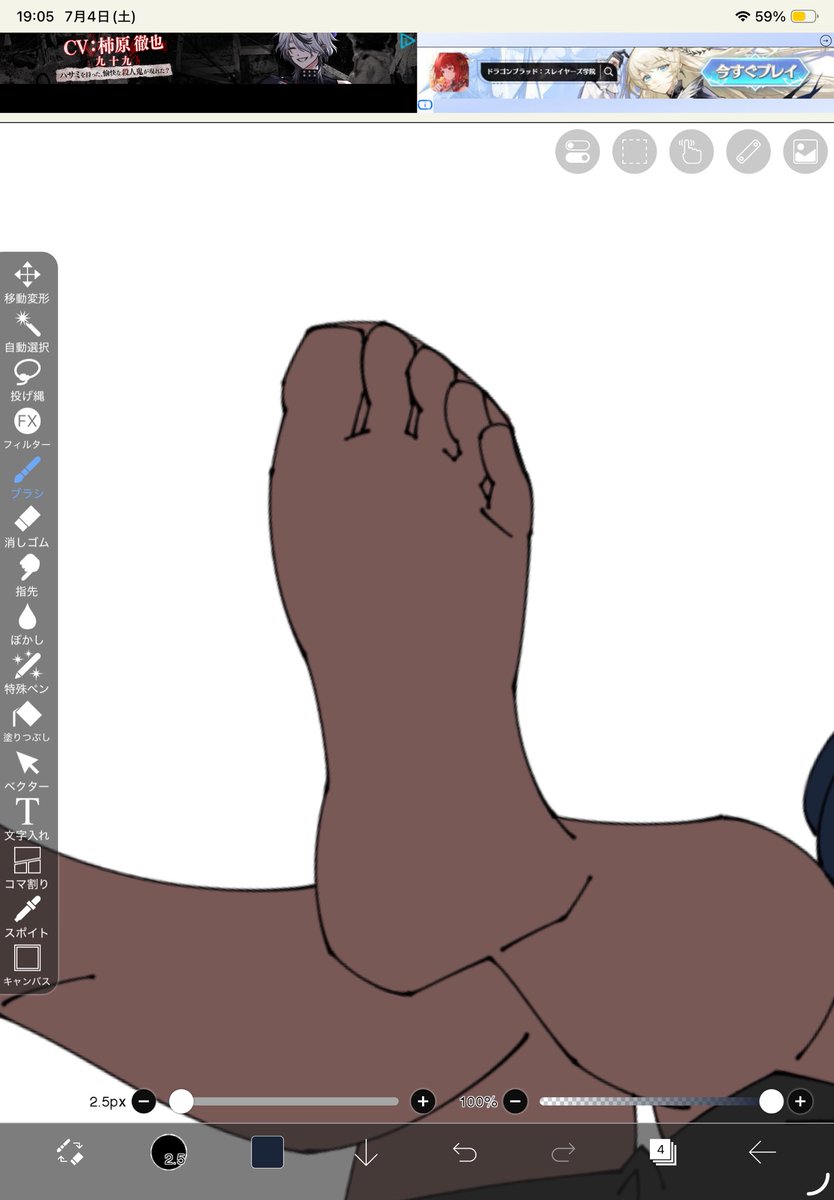Toggle the quick settings switch icon
Screen dimensions: 834x1200
click(577, 152)
